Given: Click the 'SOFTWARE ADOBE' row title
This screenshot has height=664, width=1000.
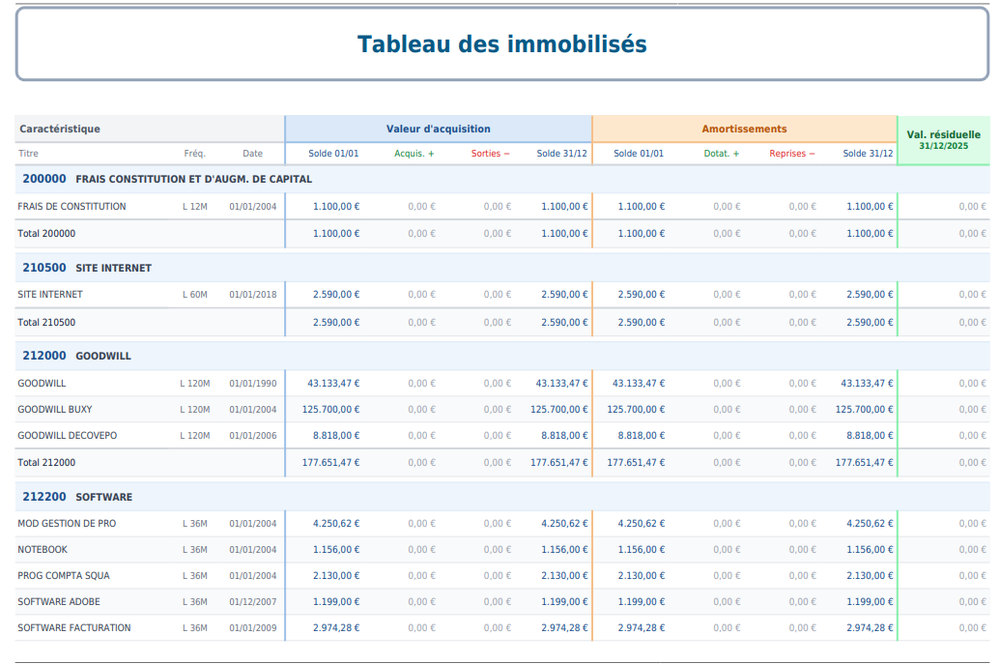Looking at the screenshot, I should 59,602.
